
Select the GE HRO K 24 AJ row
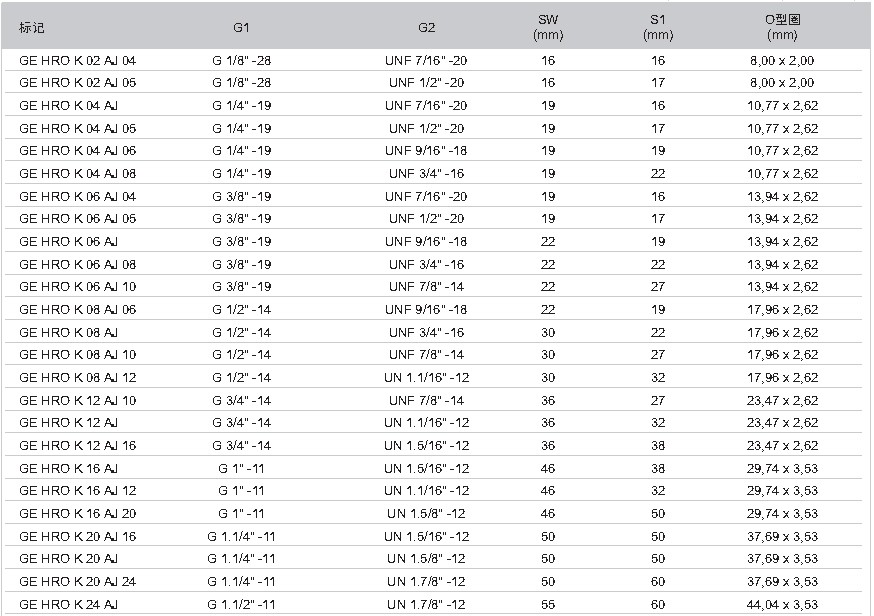click(x=434, y=604)
